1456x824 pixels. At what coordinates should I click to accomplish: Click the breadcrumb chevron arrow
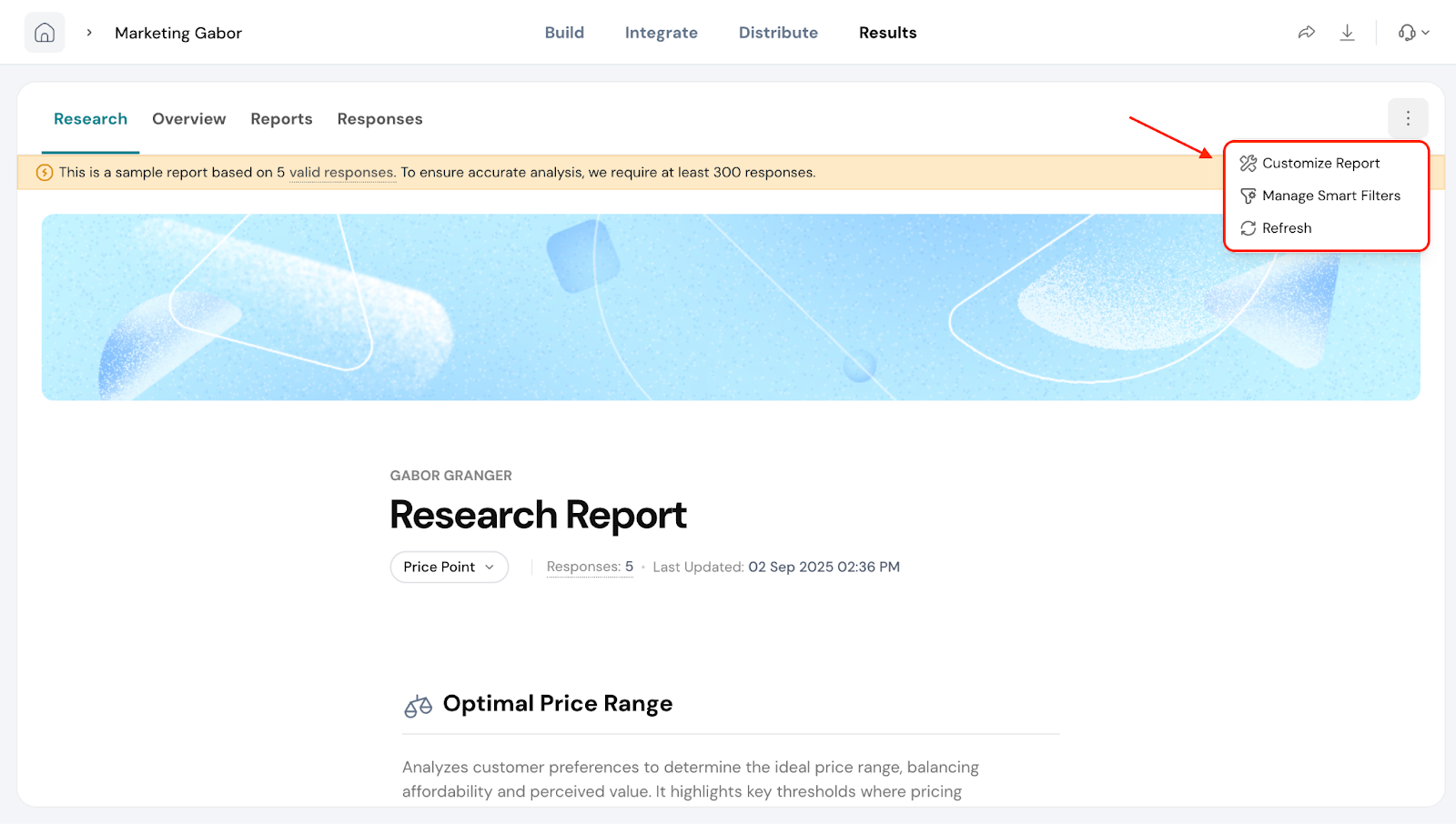tap(89, 33)
